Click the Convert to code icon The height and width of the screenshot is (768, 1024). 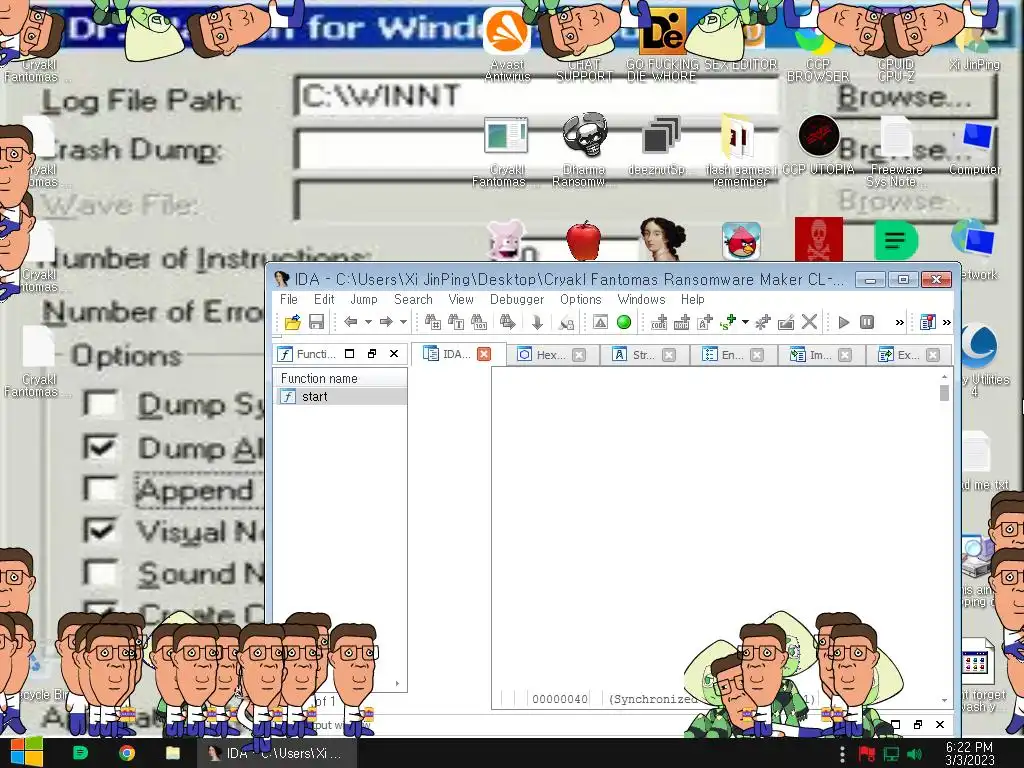click(659, 322)
